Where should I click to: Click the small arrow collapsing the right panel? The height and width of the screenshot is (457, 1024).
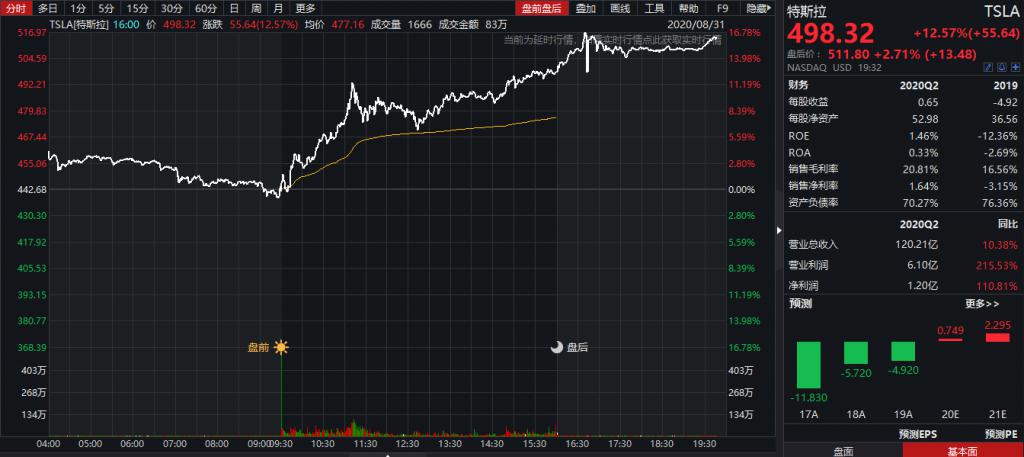tap(778, 230)
